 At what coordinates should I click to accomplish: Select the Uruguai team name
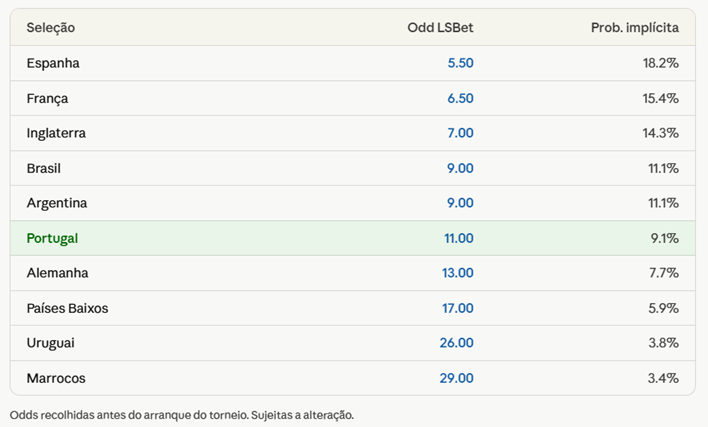click(x=51, y=343)
